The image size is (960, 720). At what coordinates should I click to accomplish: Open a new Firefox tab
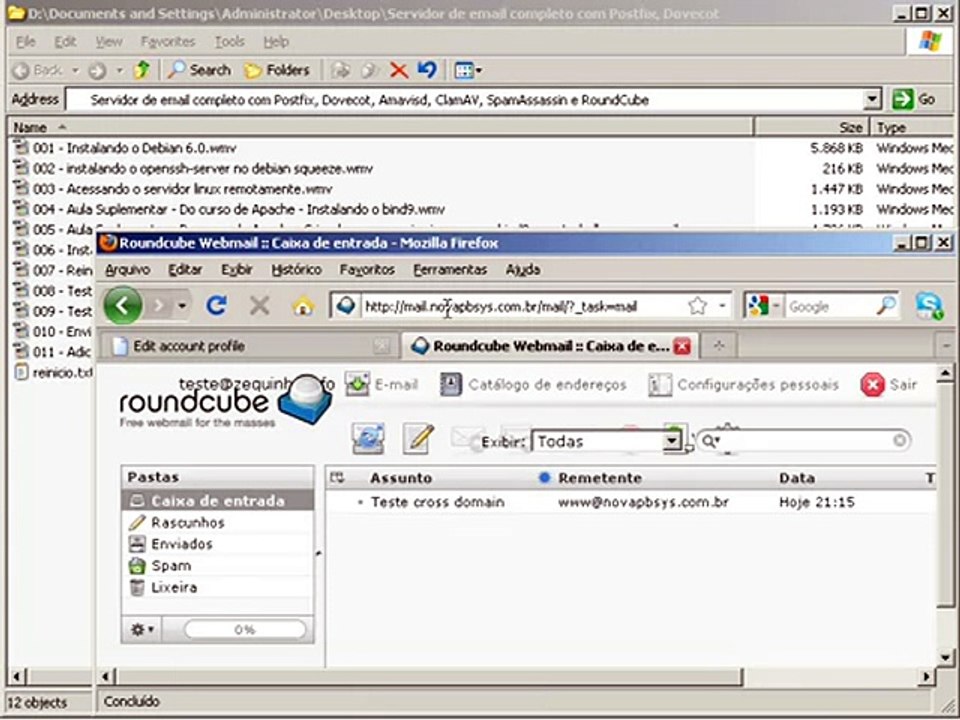(x=719, y=346)
